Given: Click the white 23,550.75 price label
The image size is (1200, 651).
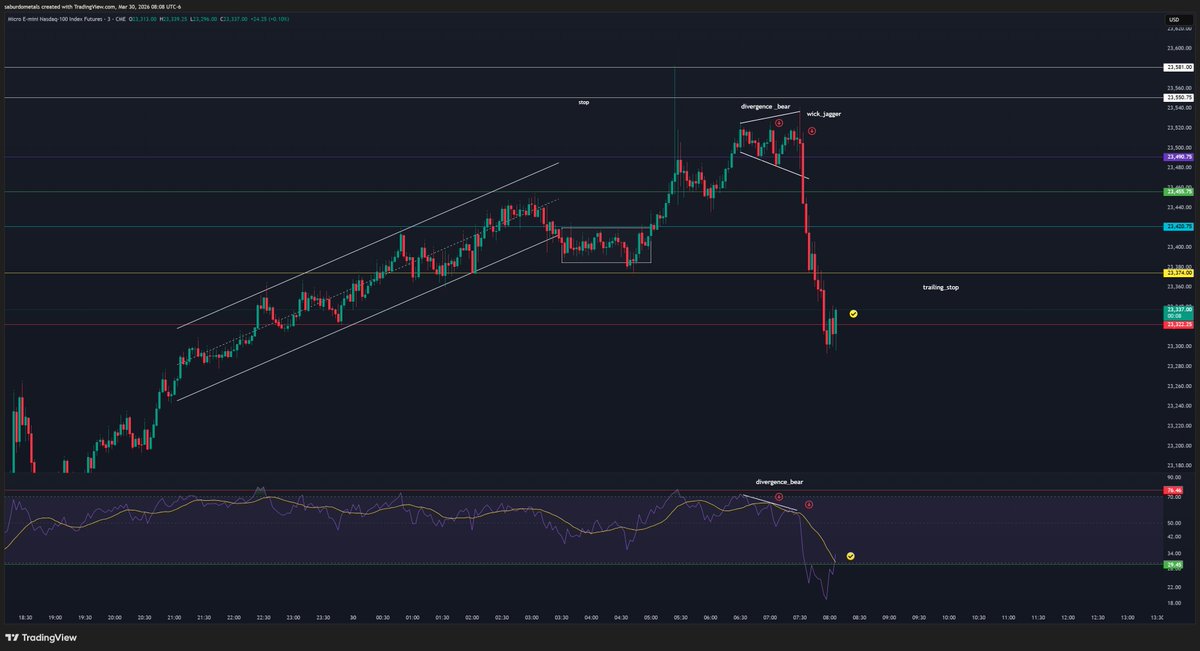Looking at the screenshot, I should click(1179, 98).
